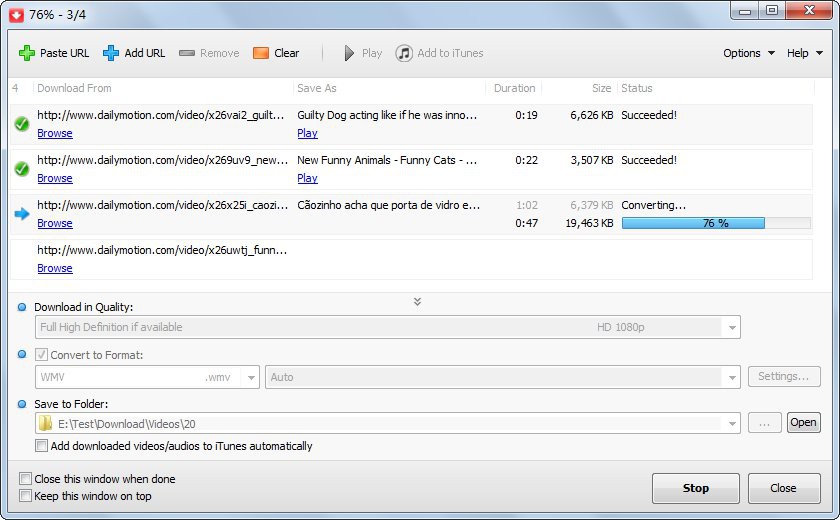Click the 76 % conversion progress bar
Viewport: 840px width, 520px height.
point(716,223)
